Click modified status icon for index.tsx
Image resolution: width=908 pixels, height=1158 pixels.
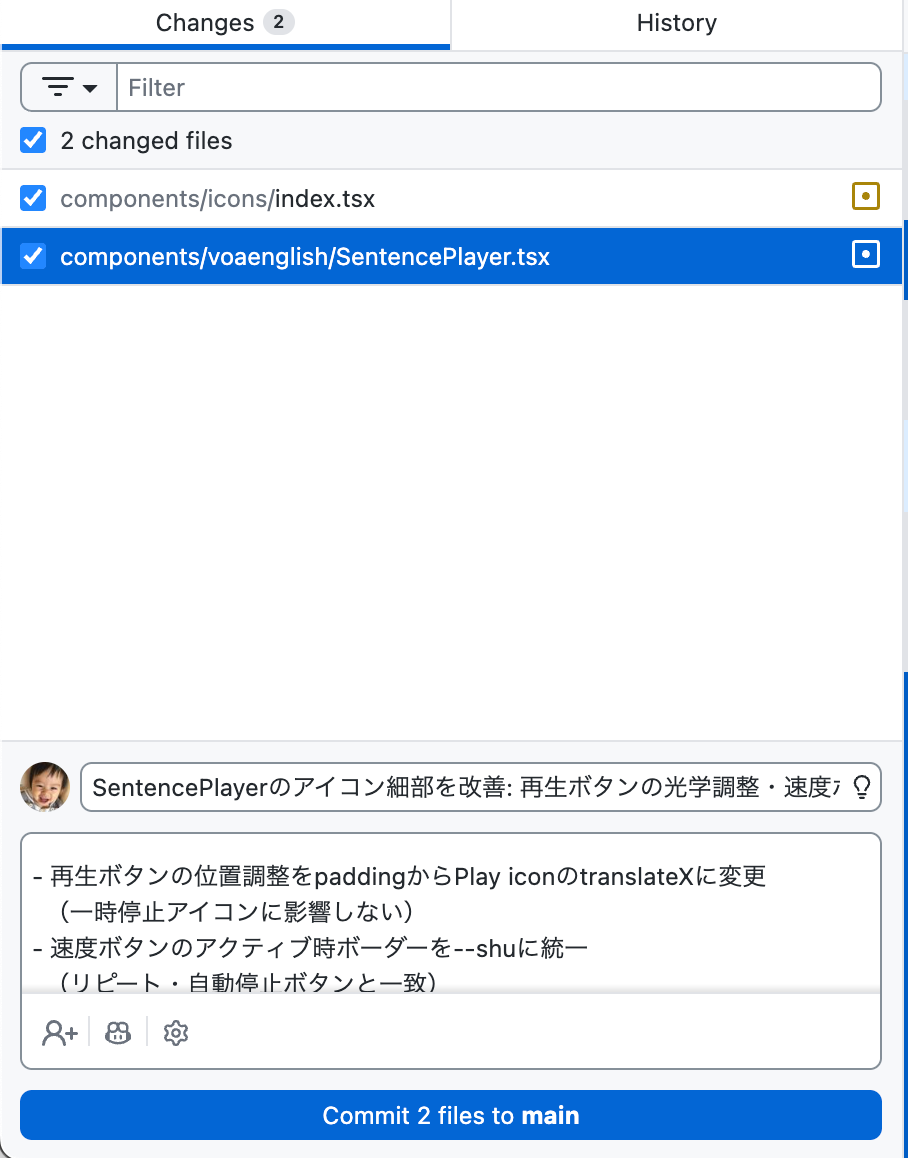pos(865,196)
